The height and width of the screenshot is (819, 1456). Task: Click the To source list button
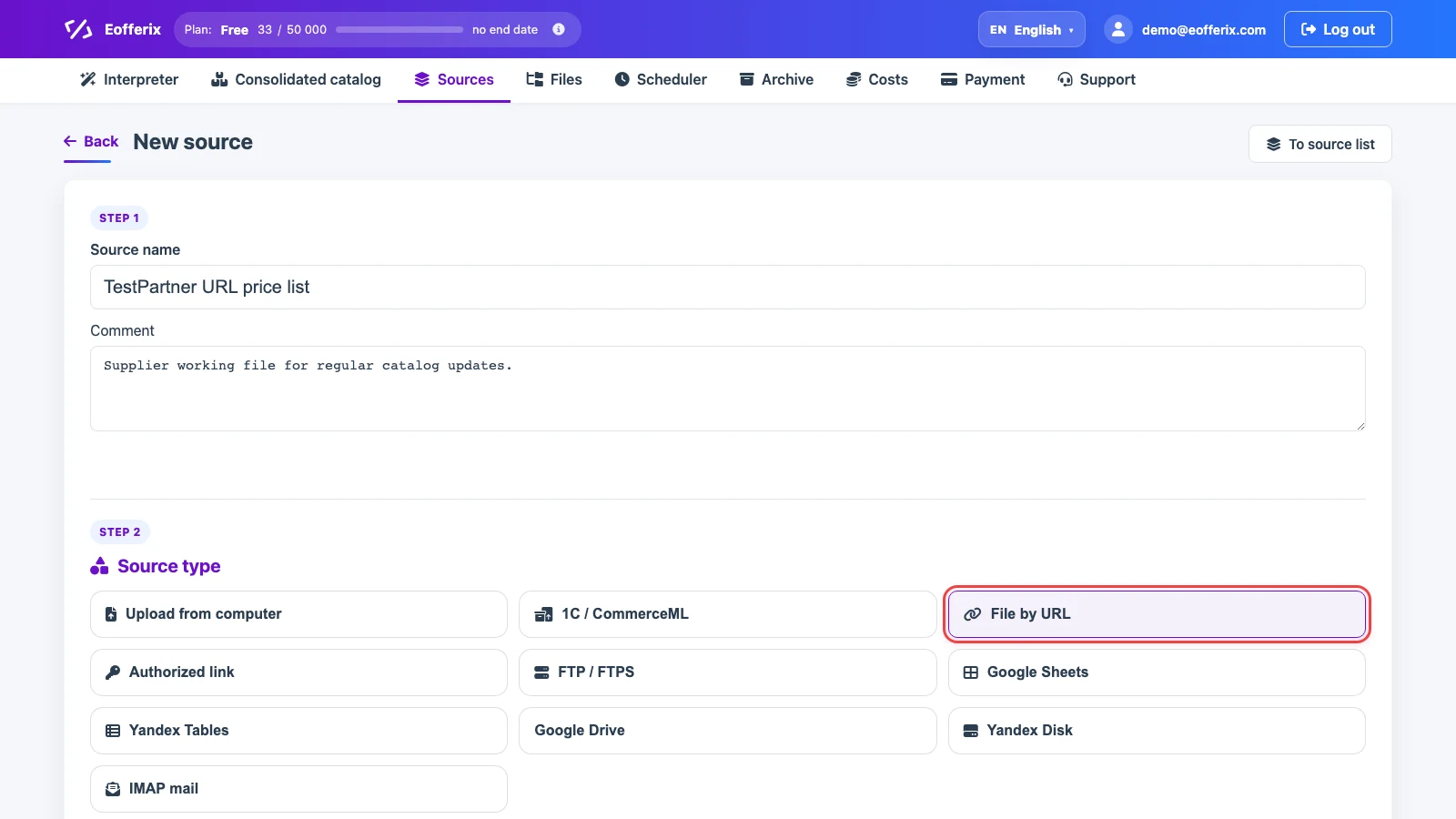1320,144
